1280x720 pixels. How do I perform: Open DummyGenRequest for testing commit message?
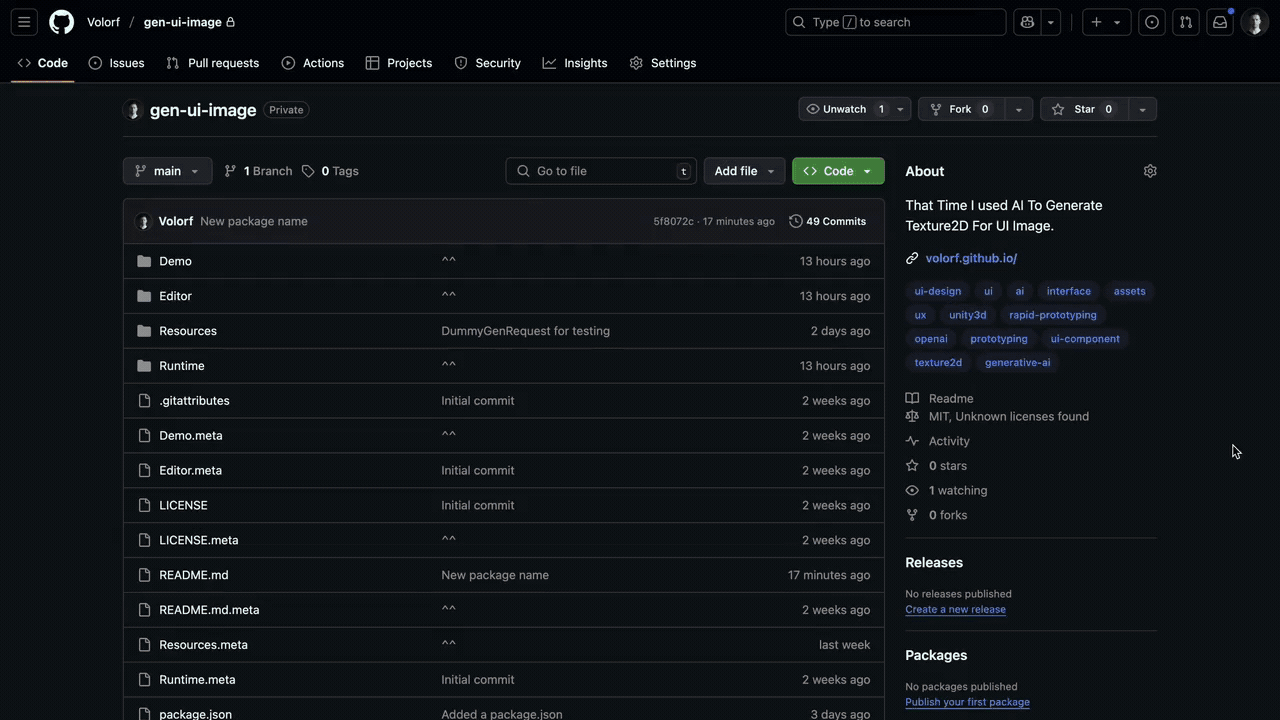click(525, 331)
